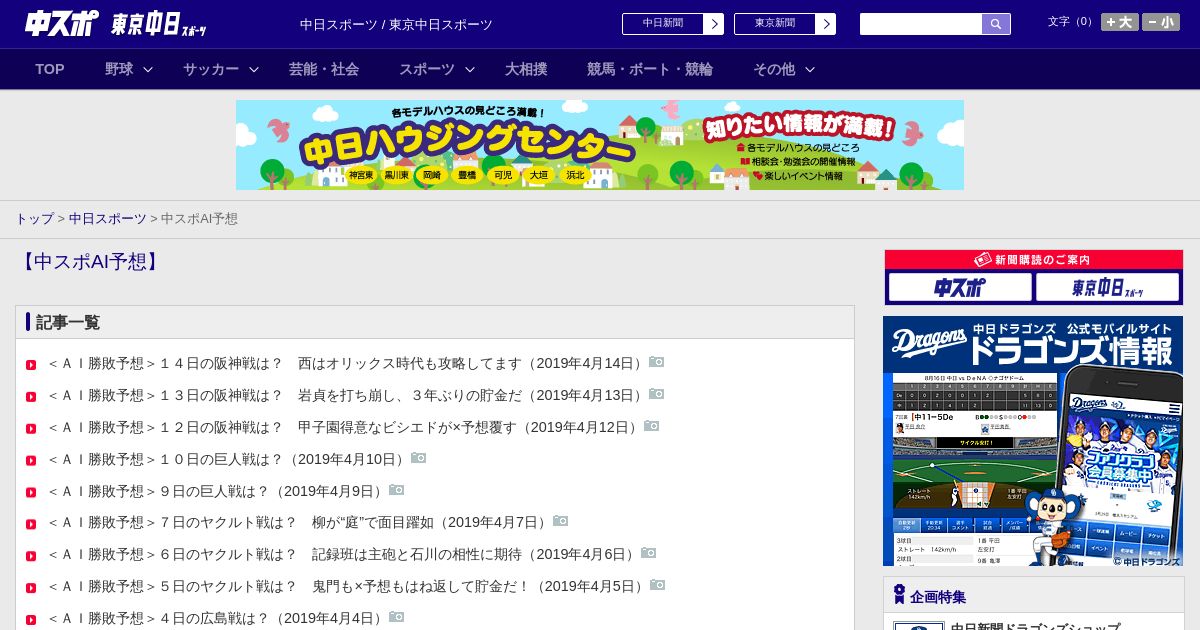1200x630 pixels.
Task: Click red bullet icon for 12日の阪神戦
Action: coord(31,429)
